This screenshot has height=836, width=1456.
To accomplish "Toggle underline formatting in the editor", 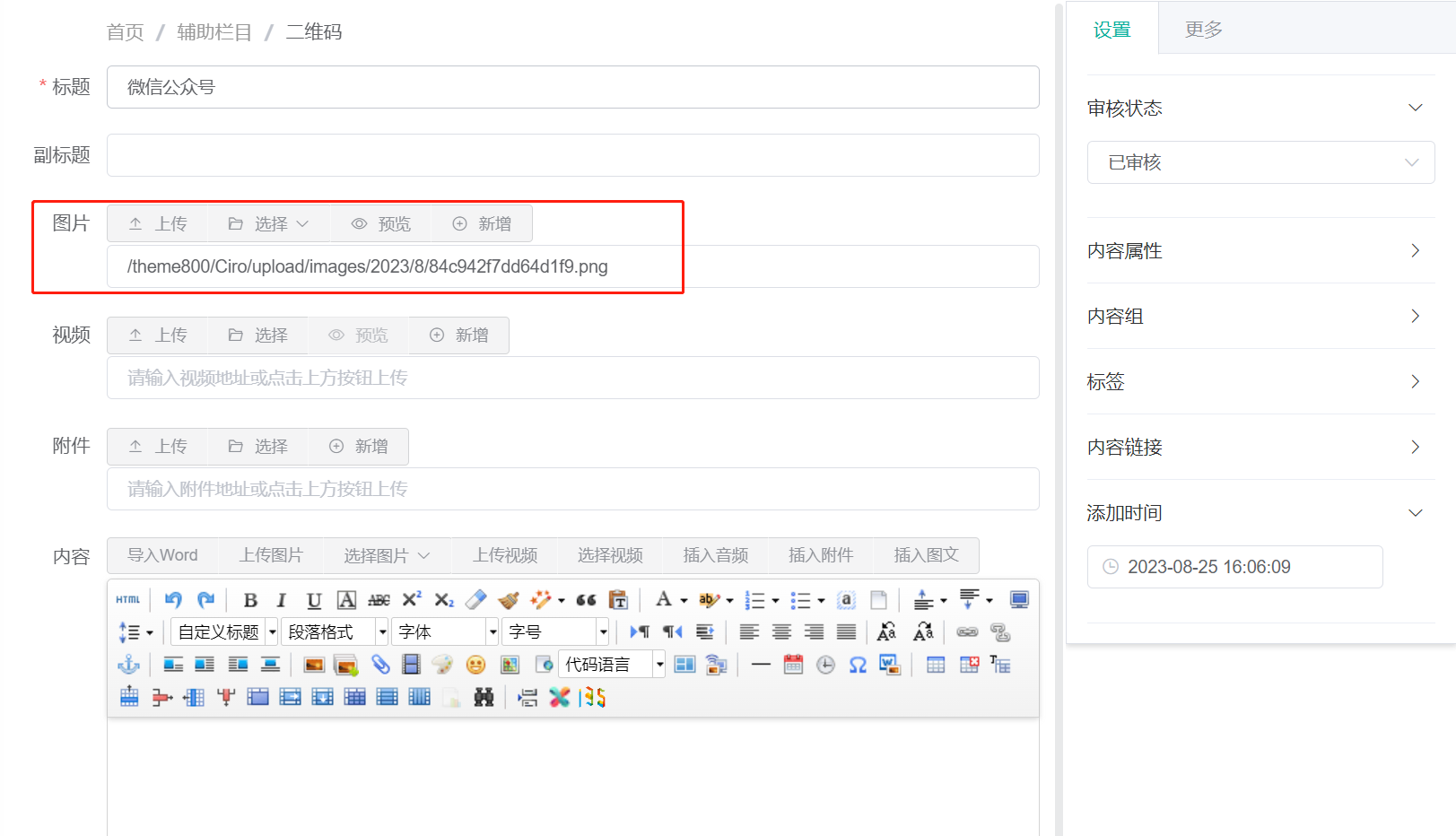I will [313, 599].
